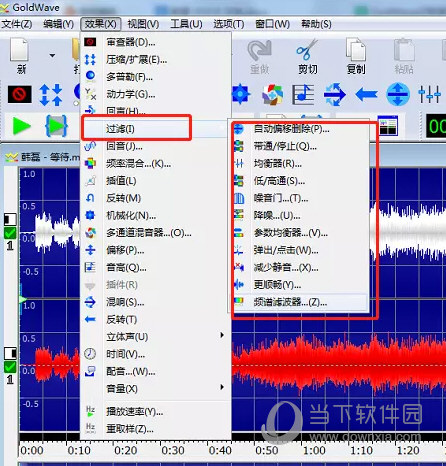The width and height of the screenshot is (446, 466).
Task: Click the blue left arrow reverse icon in toolbar
Action: 366,95
